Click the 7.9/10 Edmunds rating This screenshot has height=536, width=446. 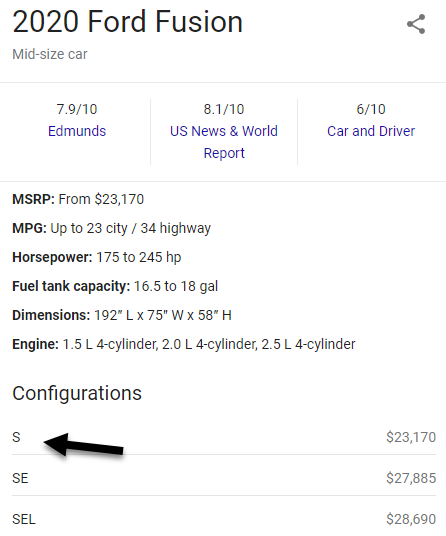[77, 109]
